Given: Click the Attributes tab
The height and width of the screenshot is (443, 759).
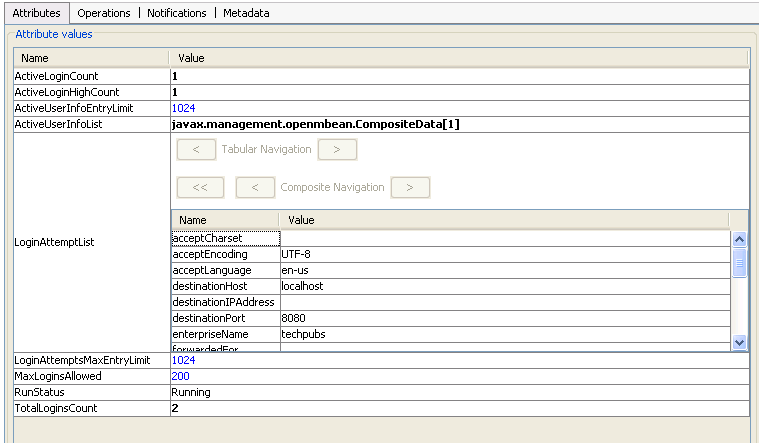Looking at the screenshot, I should tap(36, 13).
